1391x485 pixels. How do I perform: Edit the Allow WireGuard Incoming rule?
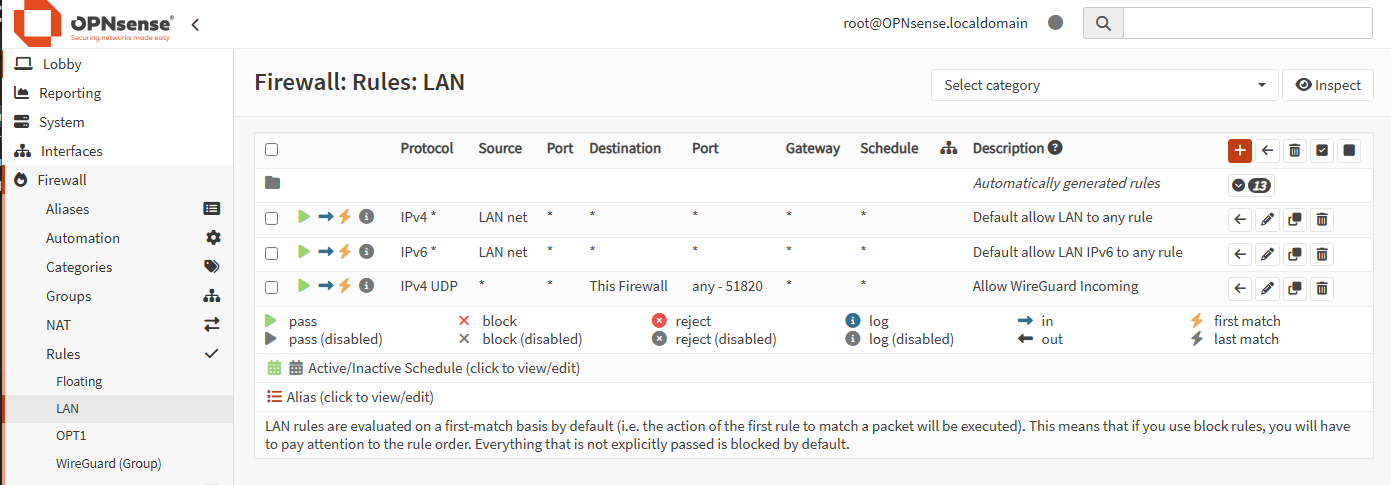tap(1267, 288)
